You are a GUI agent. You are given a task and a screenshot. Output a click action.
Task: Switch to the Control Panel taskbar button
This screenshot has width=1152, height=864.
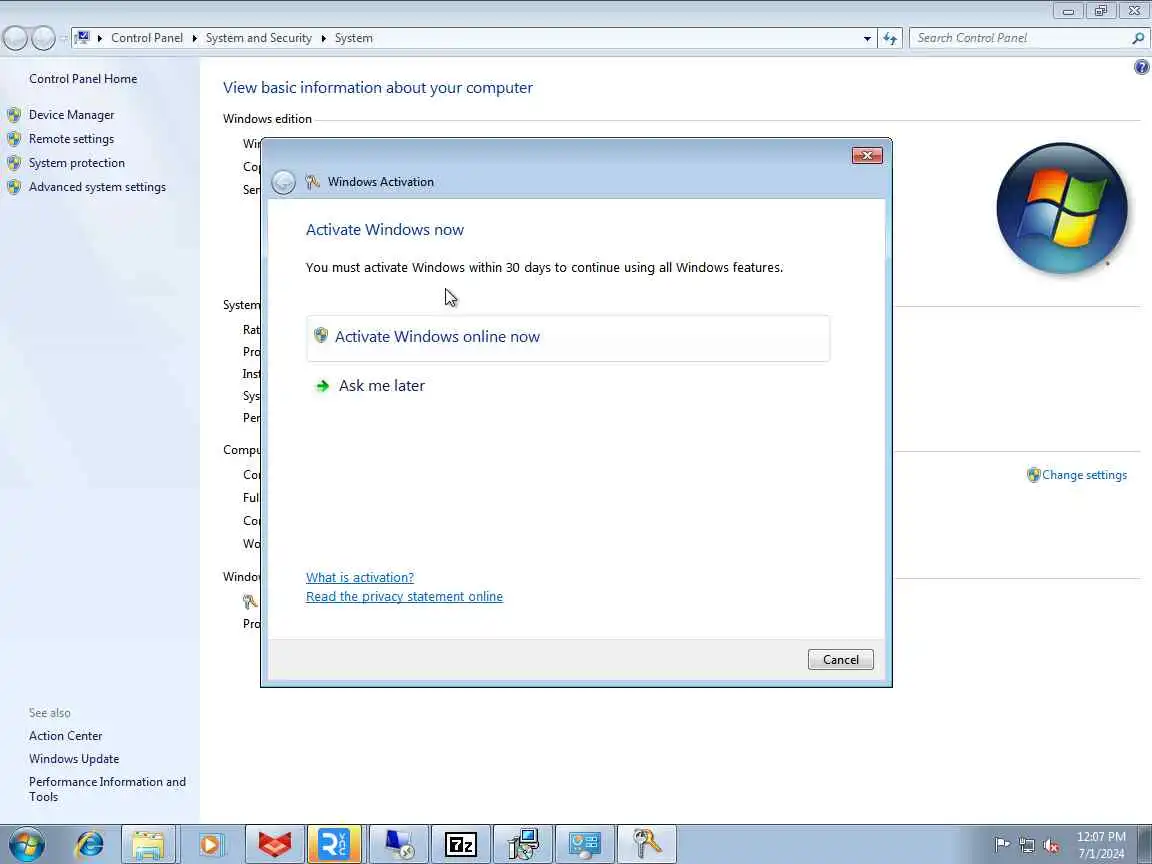585,844
